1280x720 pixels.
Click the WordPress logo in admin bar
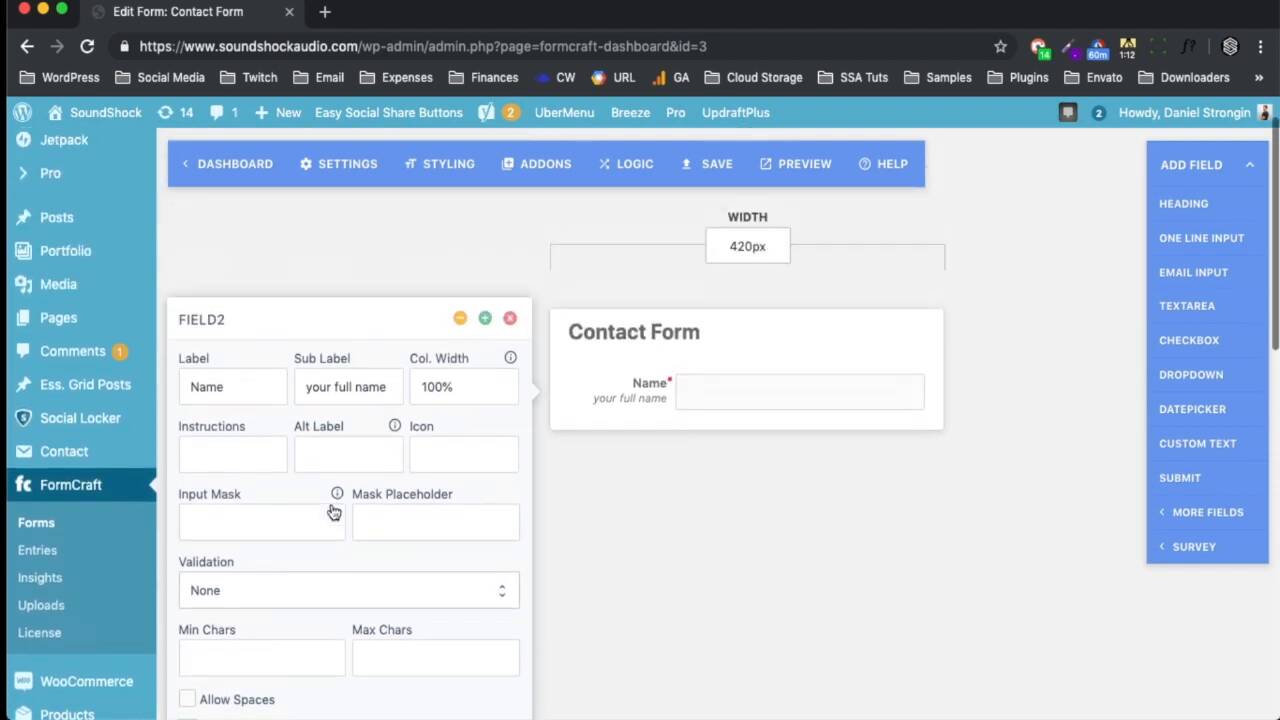(x=22, y=112)
